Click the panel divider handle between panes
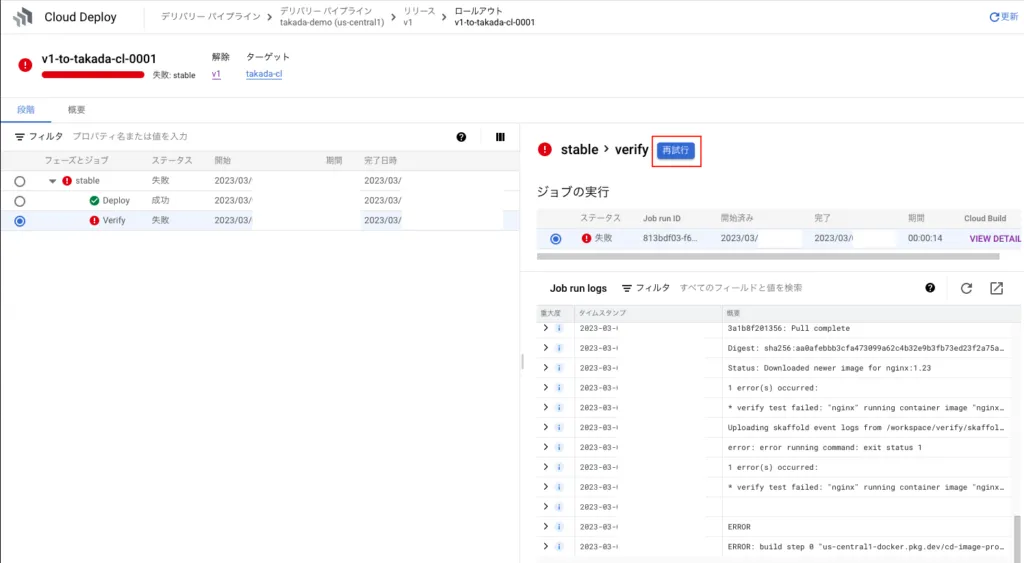This screenshot has width=1024, height=563. (522, 361)
